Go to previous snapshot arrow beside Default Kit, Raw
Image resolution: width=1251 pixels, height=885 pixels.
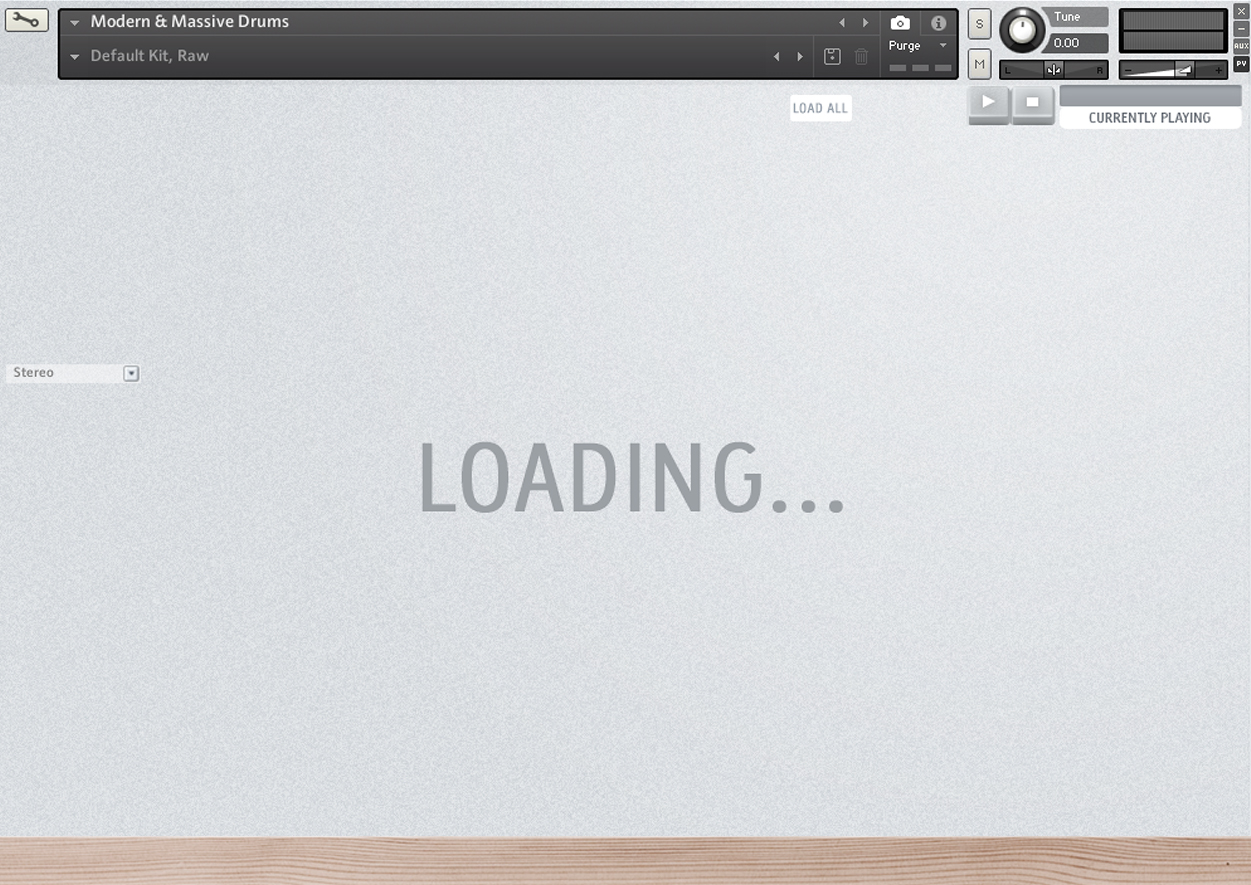776,57
